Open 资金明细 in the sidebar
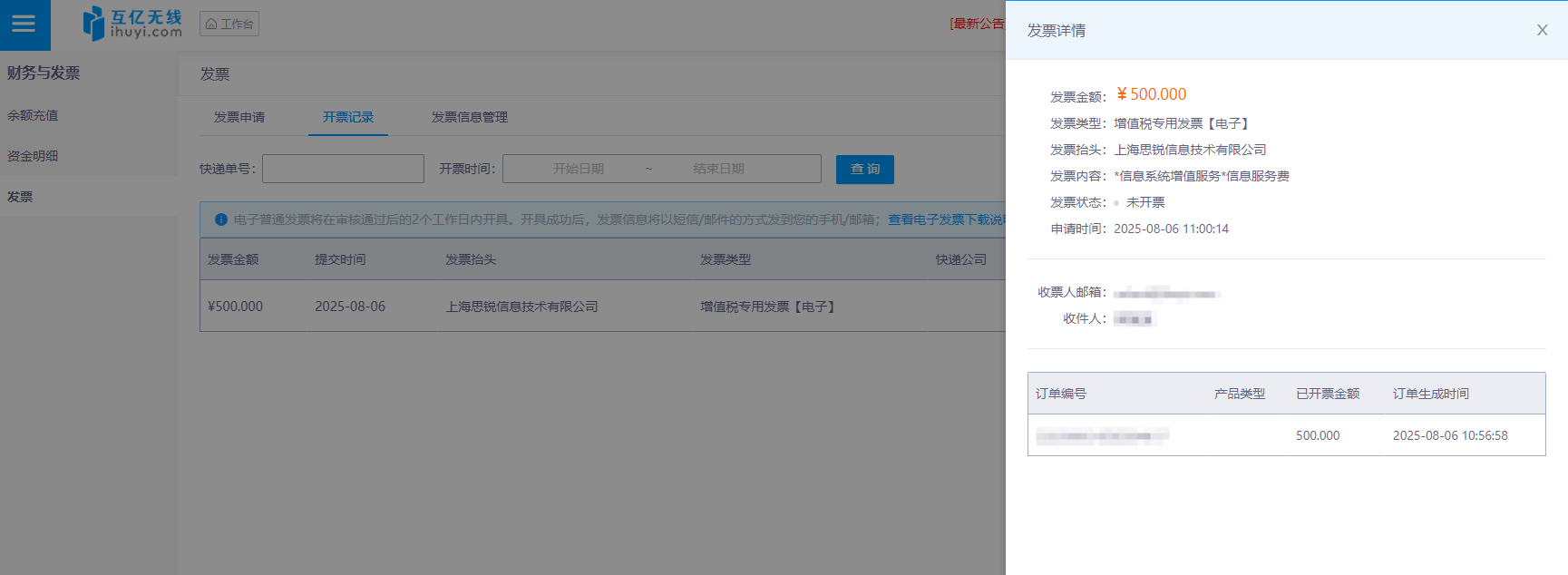1568x575 pixels. tap(33, 156)
